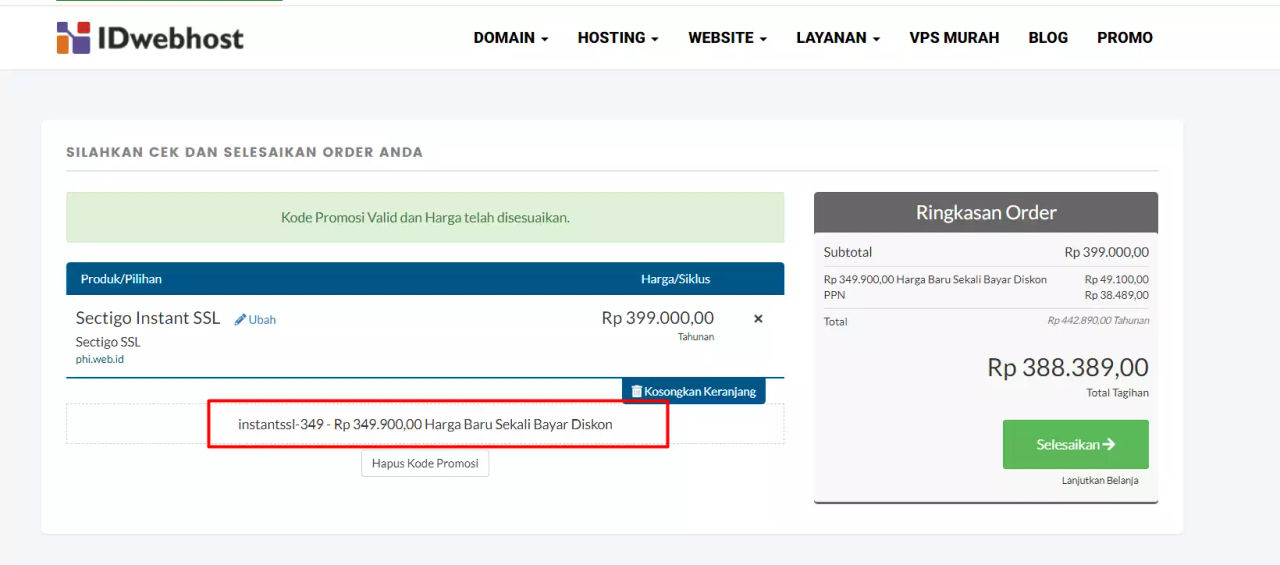Screen dimensions: 1280x565
Task: Click the pencil icon next to Ubah
Action: 240,320
